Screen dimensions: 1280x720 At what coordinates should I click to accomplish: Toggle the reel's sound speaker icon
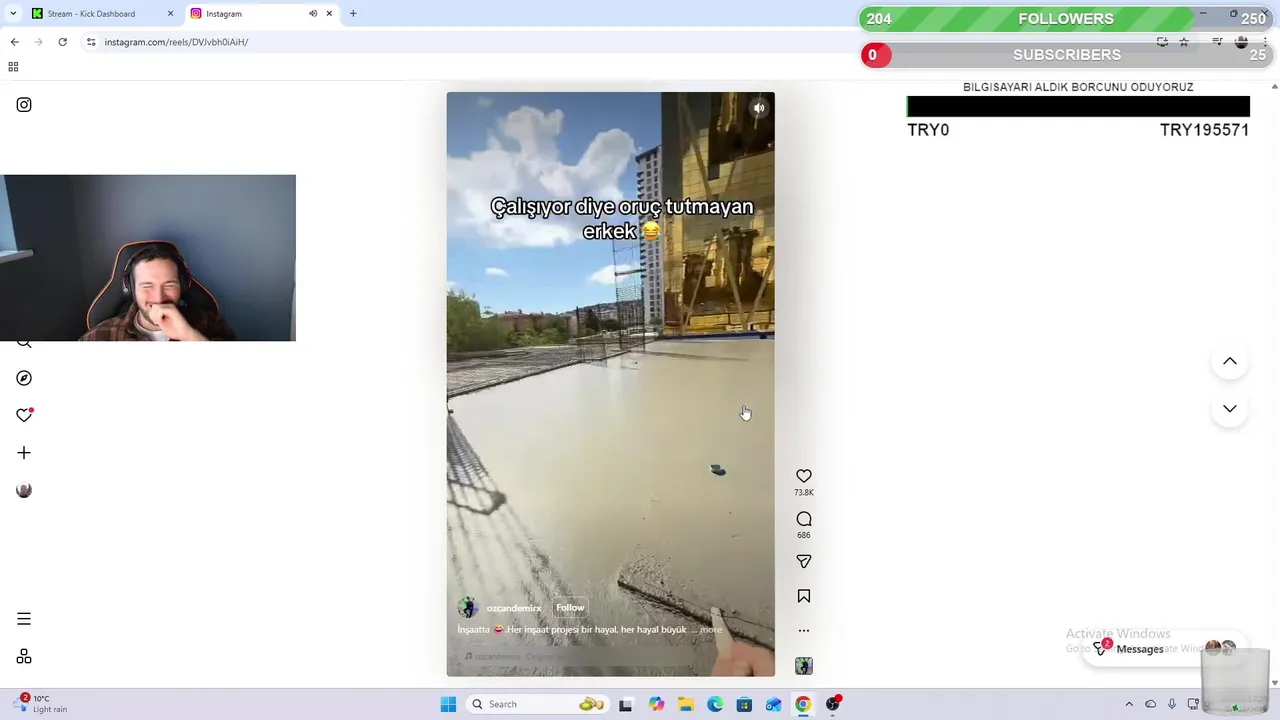pos(759,108)
